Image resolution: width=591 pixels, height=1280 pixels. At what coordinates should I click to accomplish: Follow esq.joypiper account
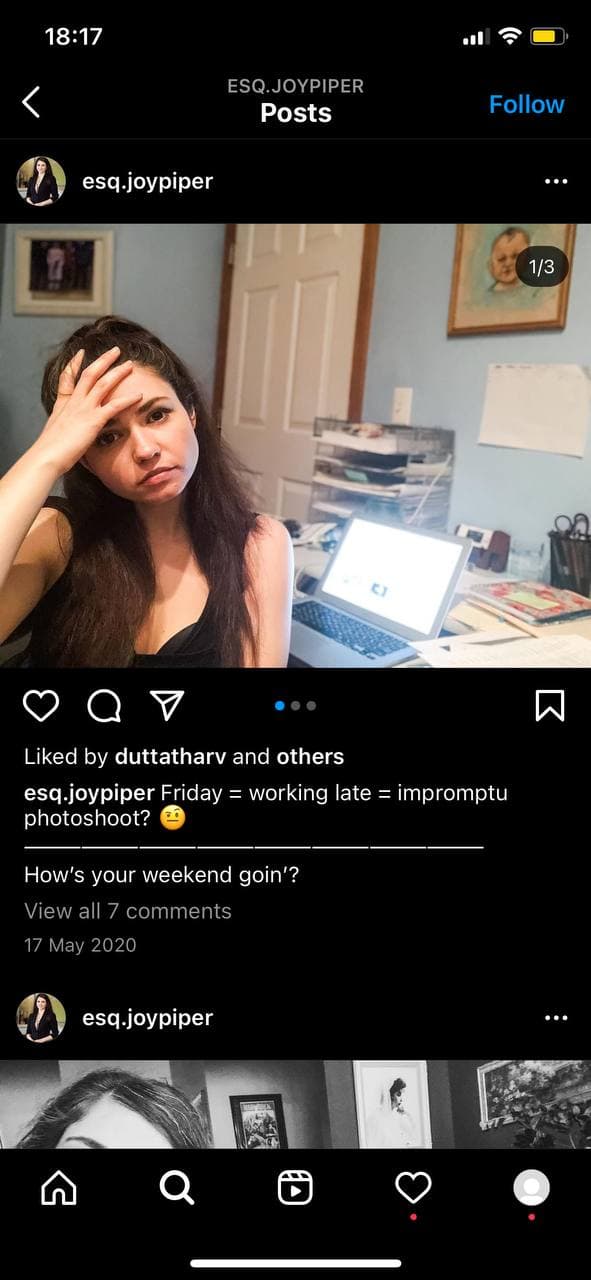pos(527,104)
